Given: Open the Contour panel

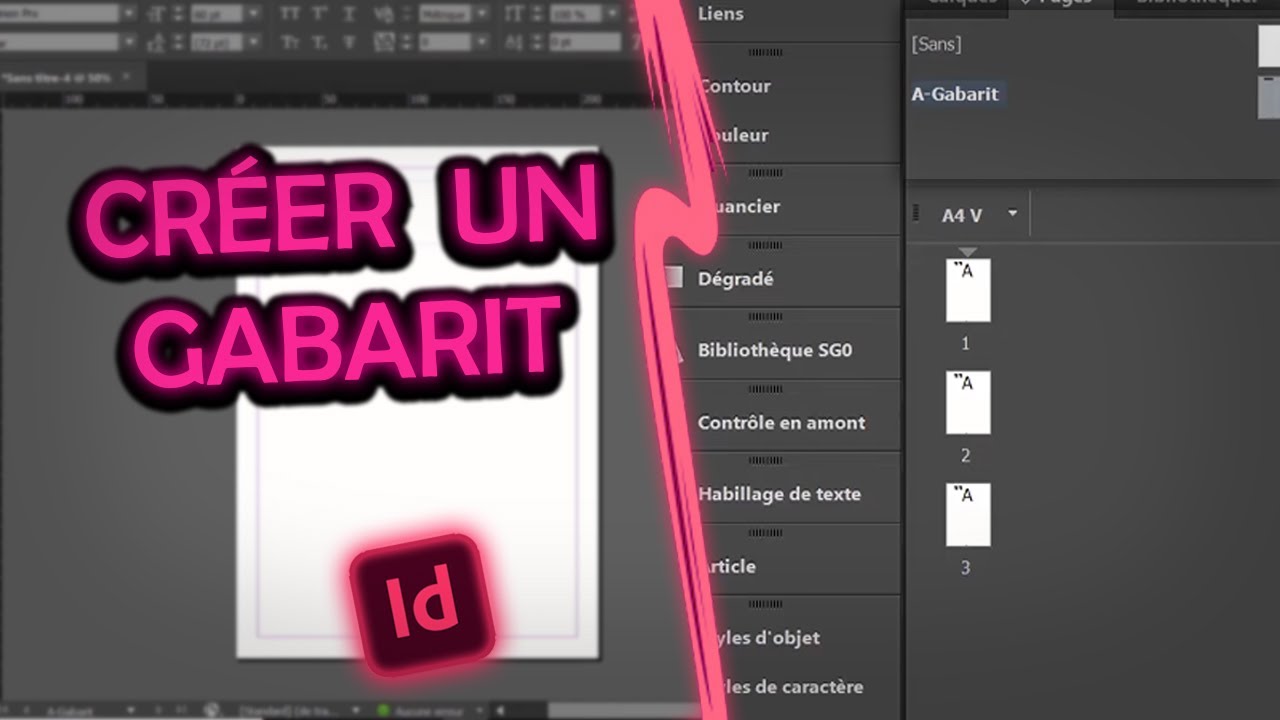Looking at the screenshot, I should 735,86.
